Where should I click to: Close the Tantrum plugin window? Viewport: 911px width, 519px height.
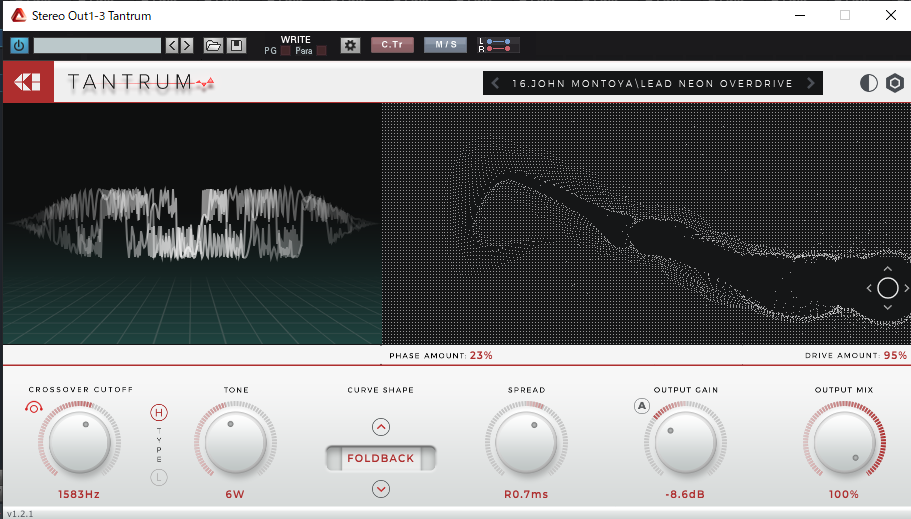(891, 15)
